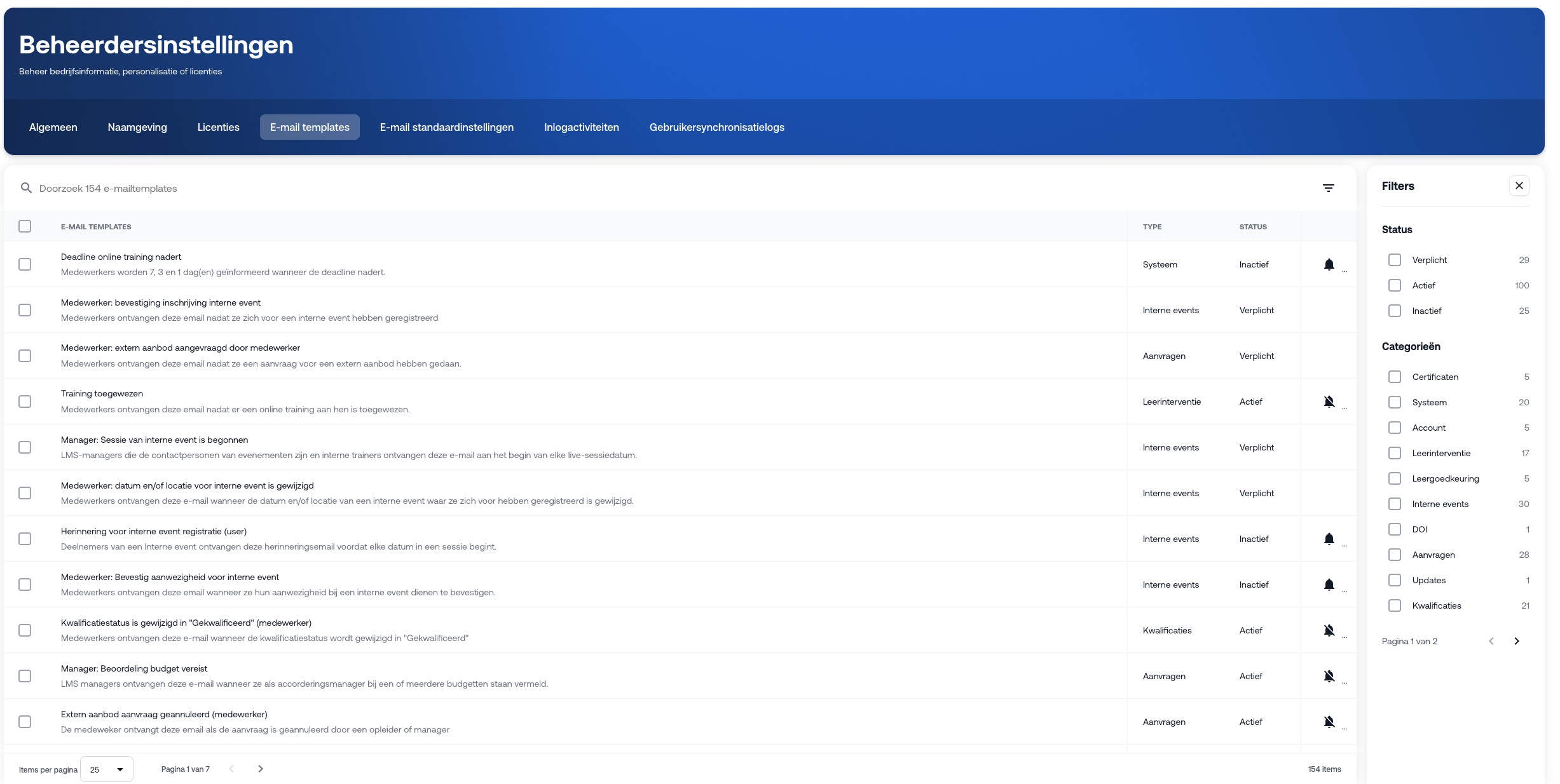
Task: Switch to the Licenties tab
Action: coord(218,127)
